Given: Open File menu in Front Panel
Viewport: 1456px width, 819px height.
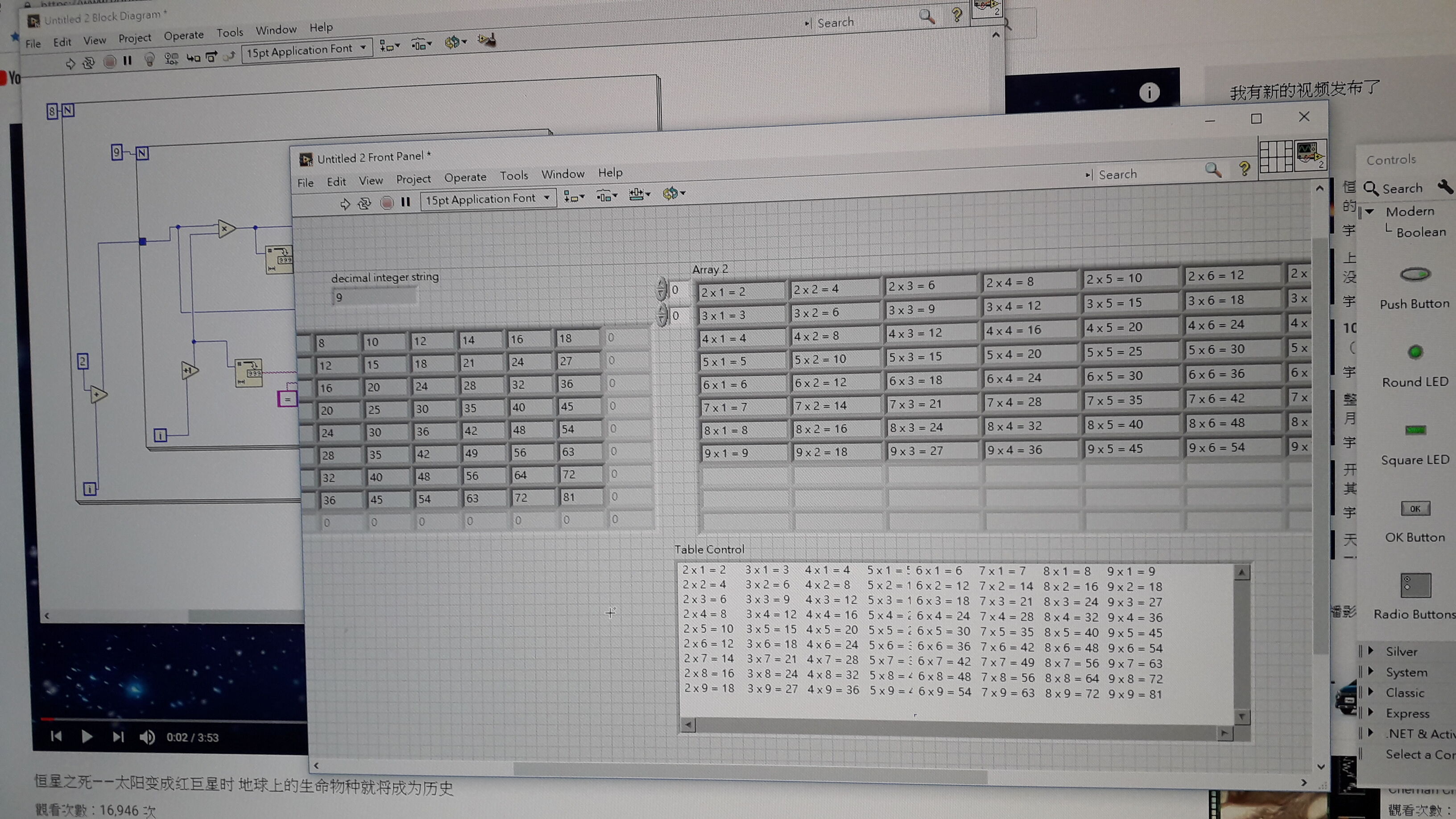Looking at the screenshot, I should pyautogui.click(x=305, y=182).
